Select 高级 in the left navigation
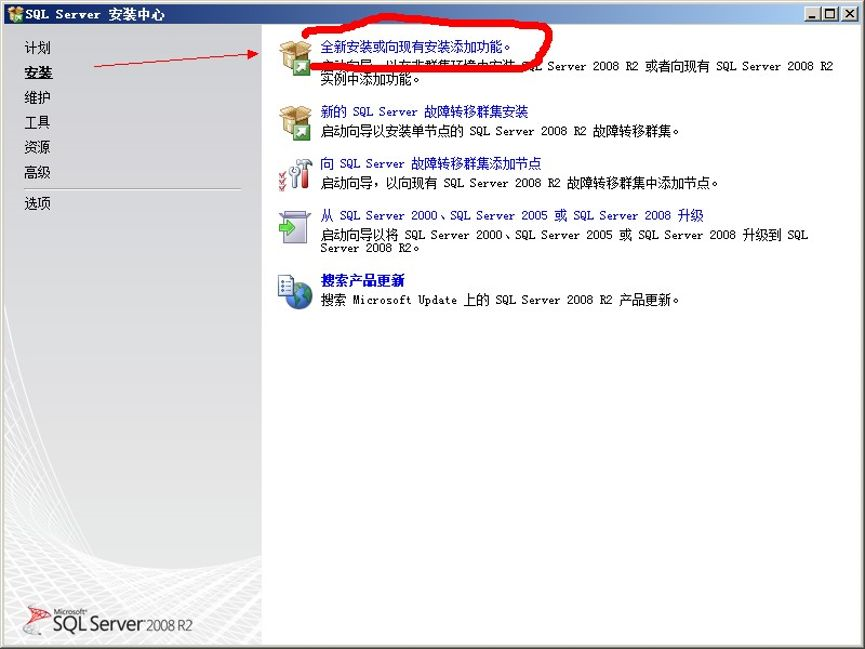Screen dimensions: 865x649 [37, 172]
